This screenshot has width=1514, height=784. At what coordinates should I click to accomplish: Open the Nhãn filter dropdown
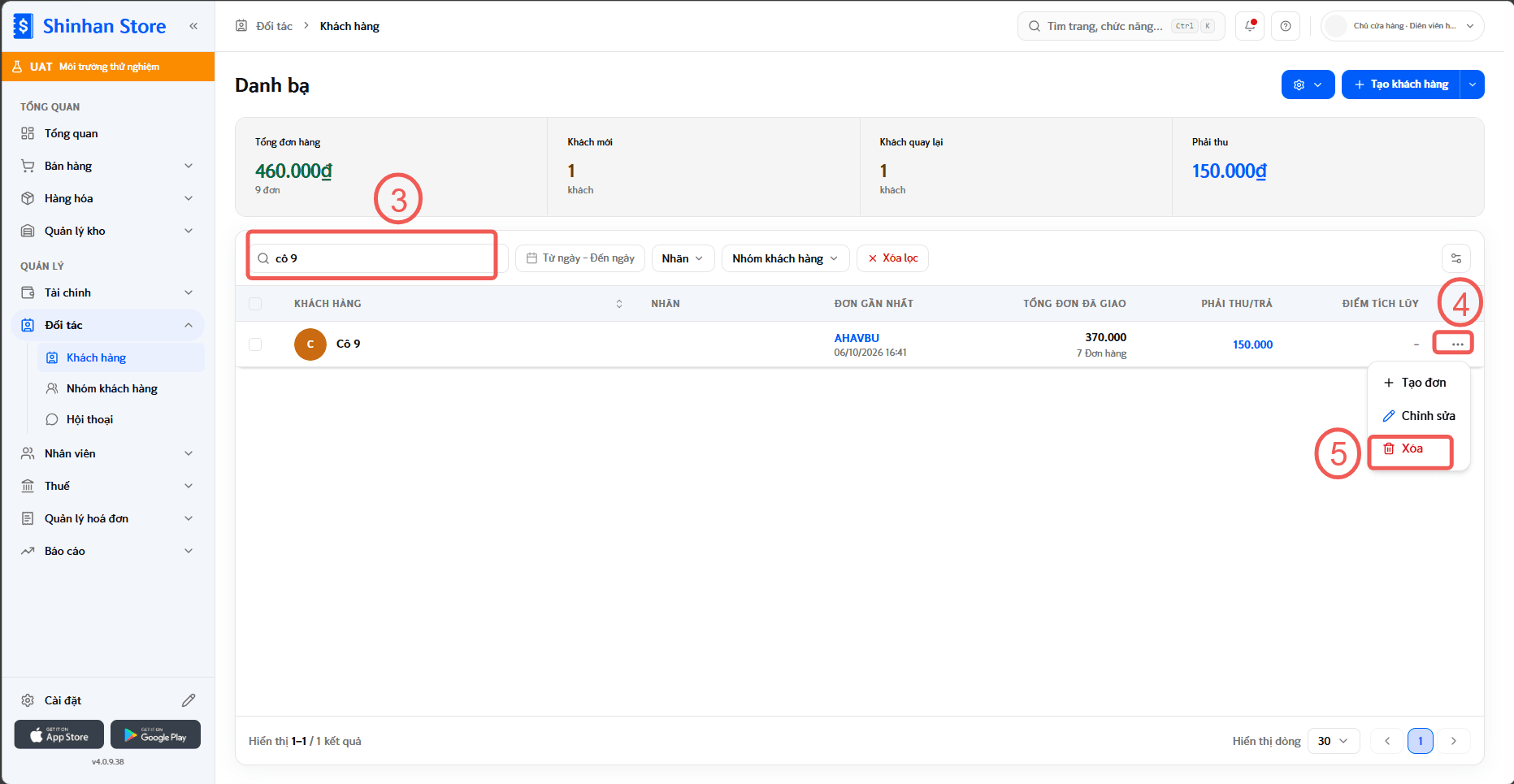pyautogui.click(x=683, y=258)
